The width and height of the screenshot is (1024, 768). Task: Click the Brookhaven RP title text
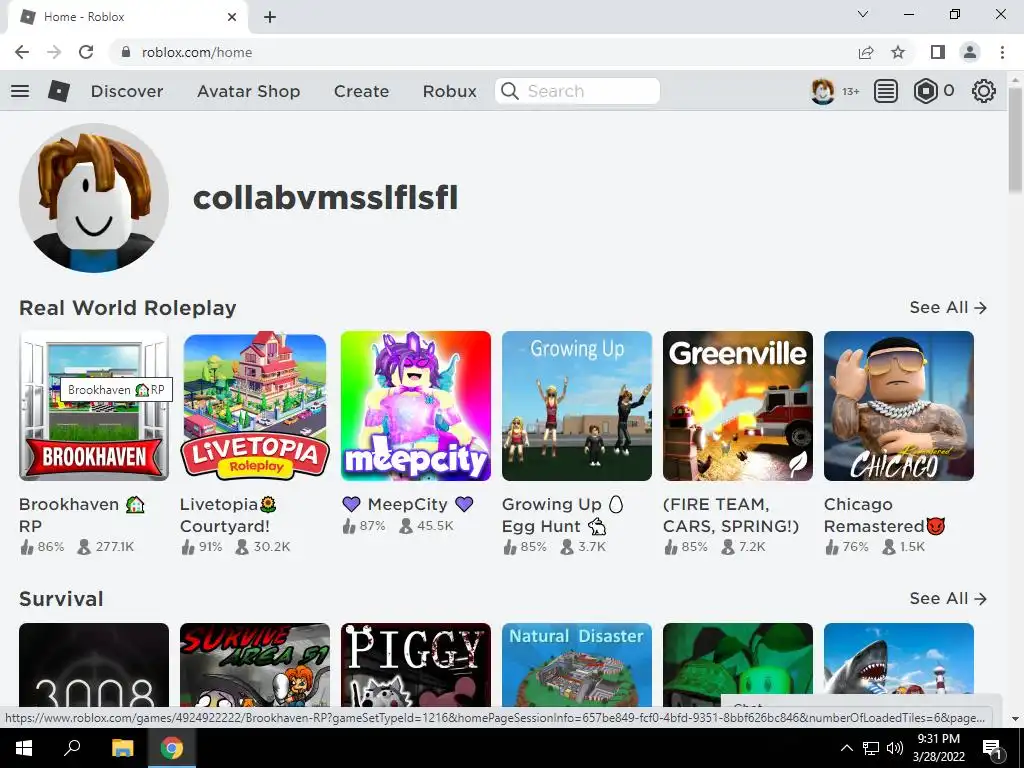[x=82, y=515]
